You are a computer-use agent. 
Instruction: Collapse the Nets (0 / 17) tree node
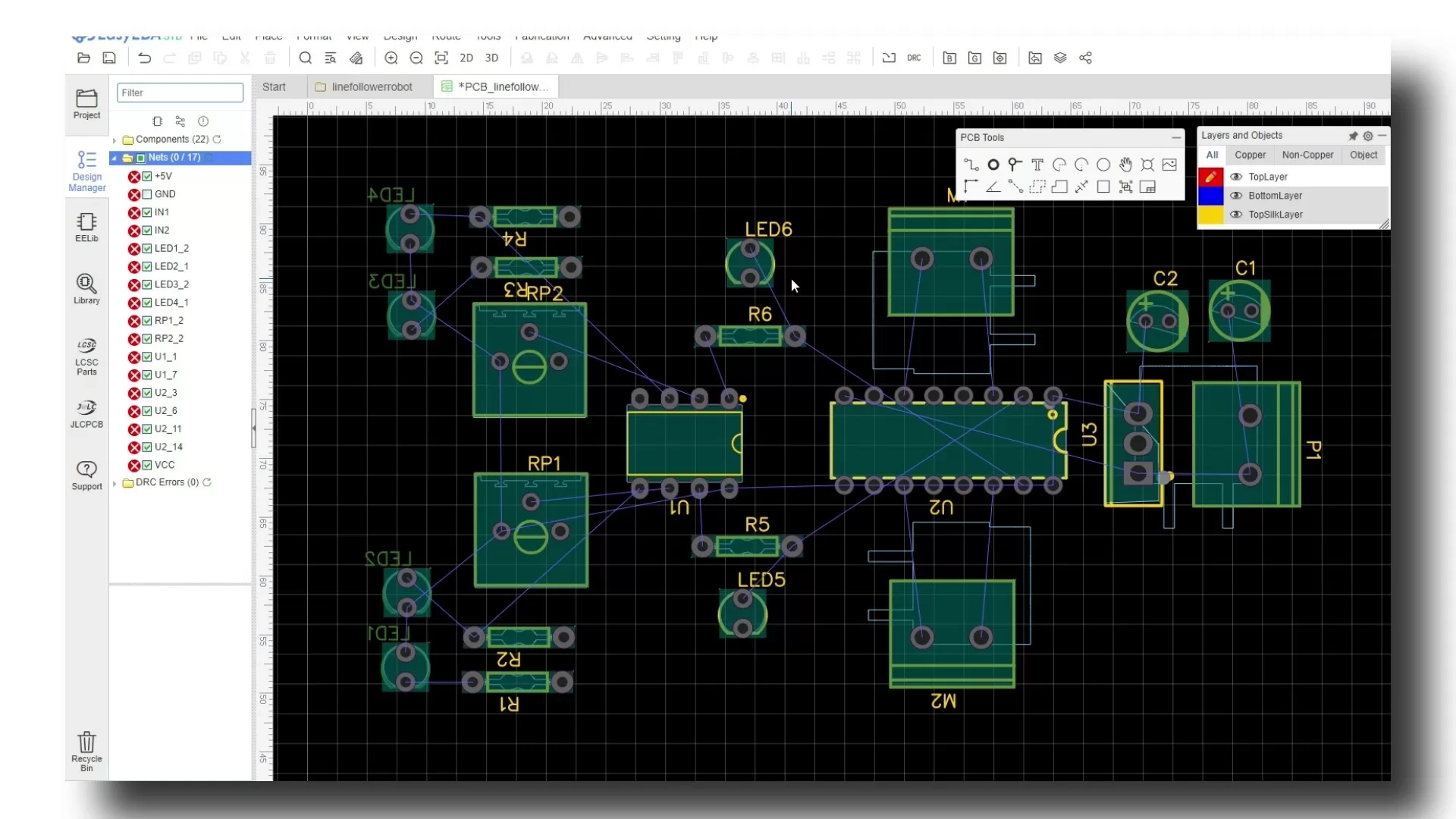pyautogui.click(x=115, y=158)
